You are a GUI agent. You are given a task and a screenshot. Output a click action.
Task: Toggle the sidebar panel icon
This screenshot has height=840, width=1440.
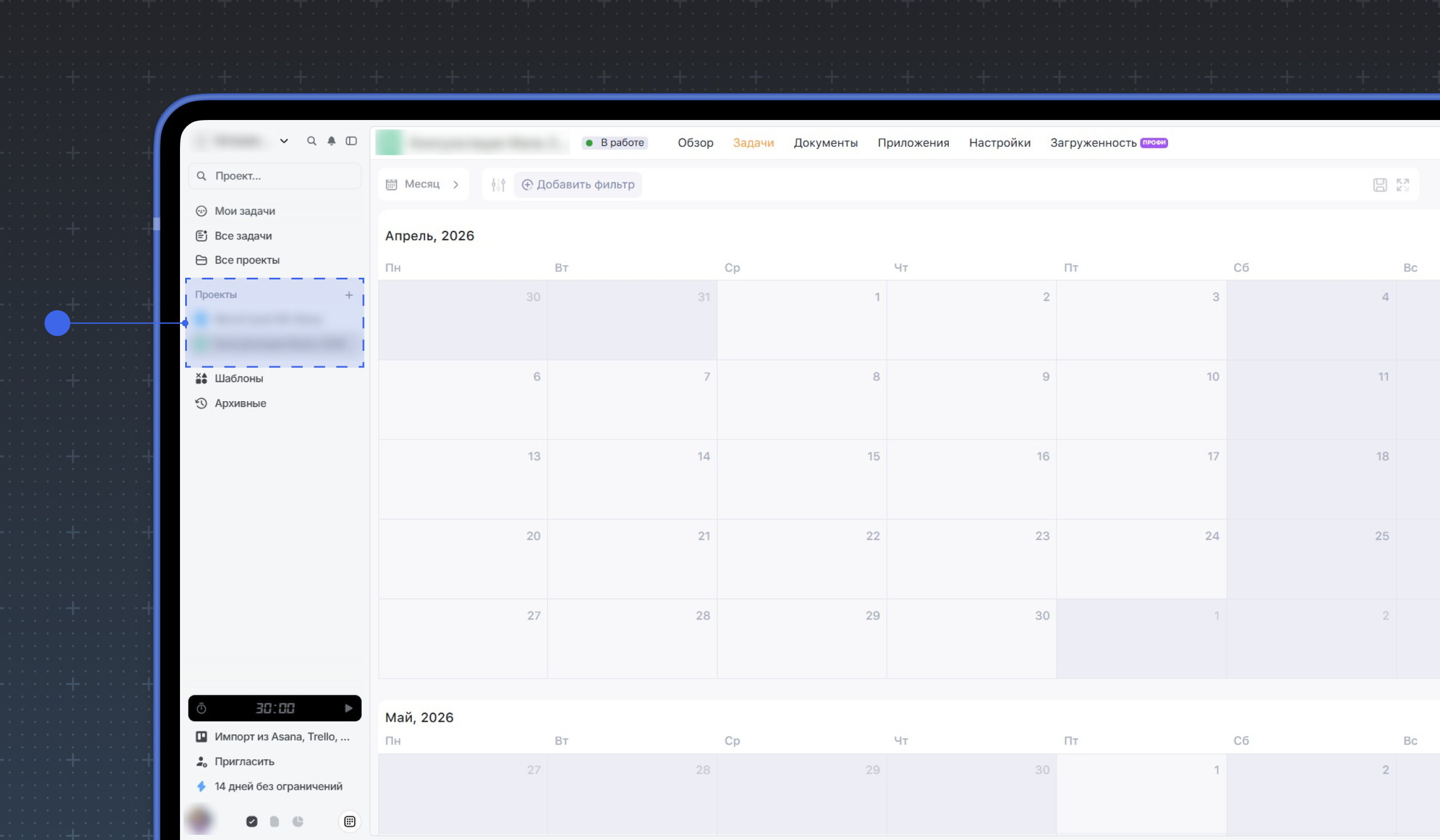tap(351, 141)
